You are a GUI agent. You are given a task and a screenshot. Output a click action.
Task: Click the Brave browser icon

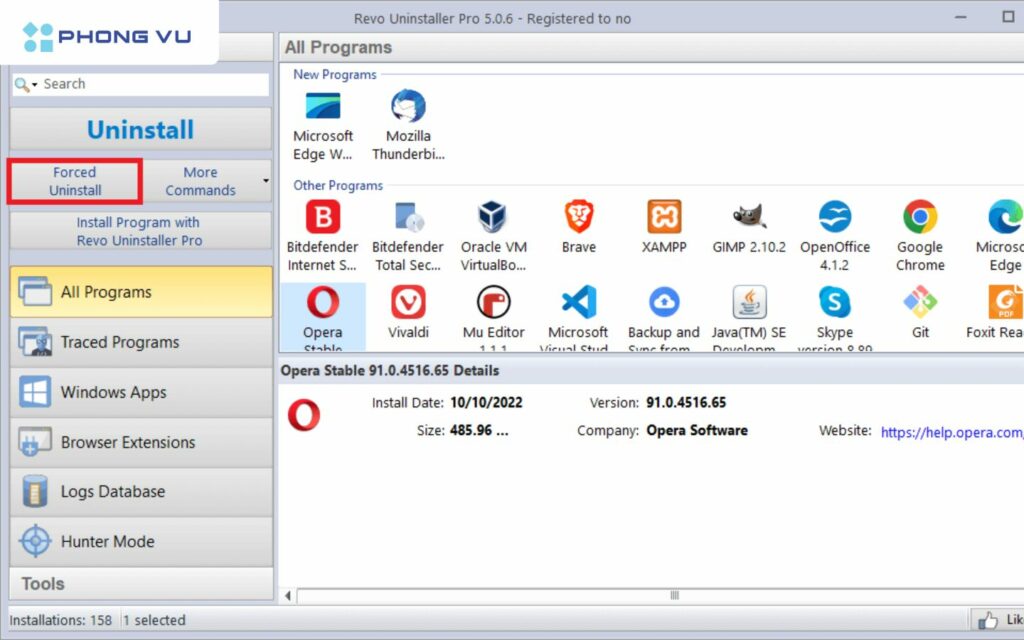pyautogui.click(x=578, y=218)
